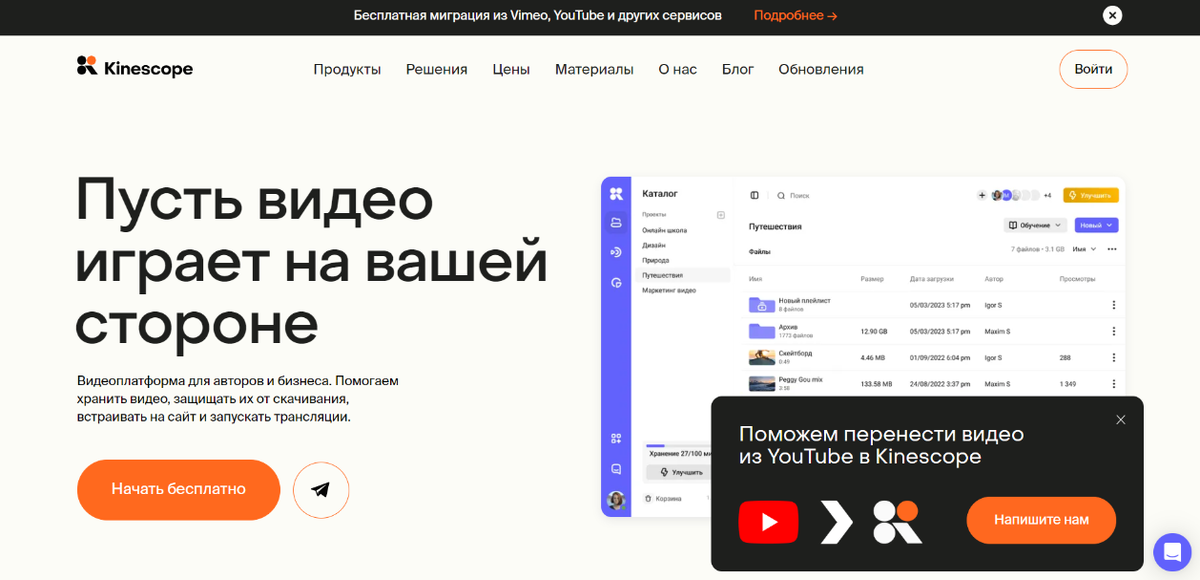Open the Имя sort dropdown
The width and height of the screenshot is (1200, 580).
point(1084,249)
